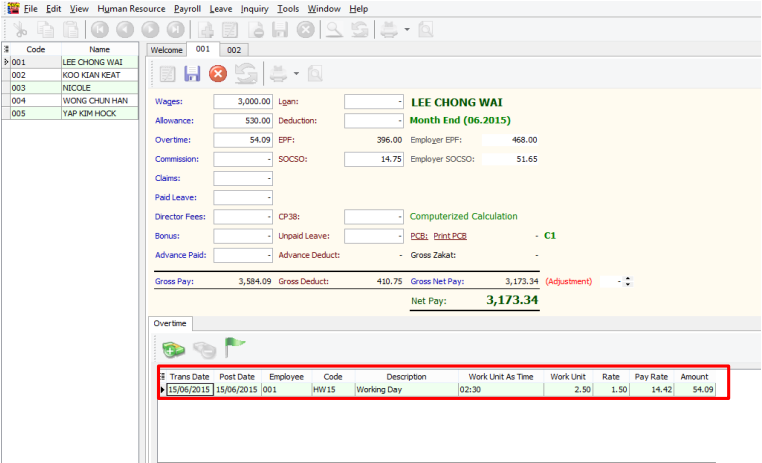Viewport: 762px width, 463px height.
Task: Click the Adjustment spinner arrows
Action: coord(627,282)
